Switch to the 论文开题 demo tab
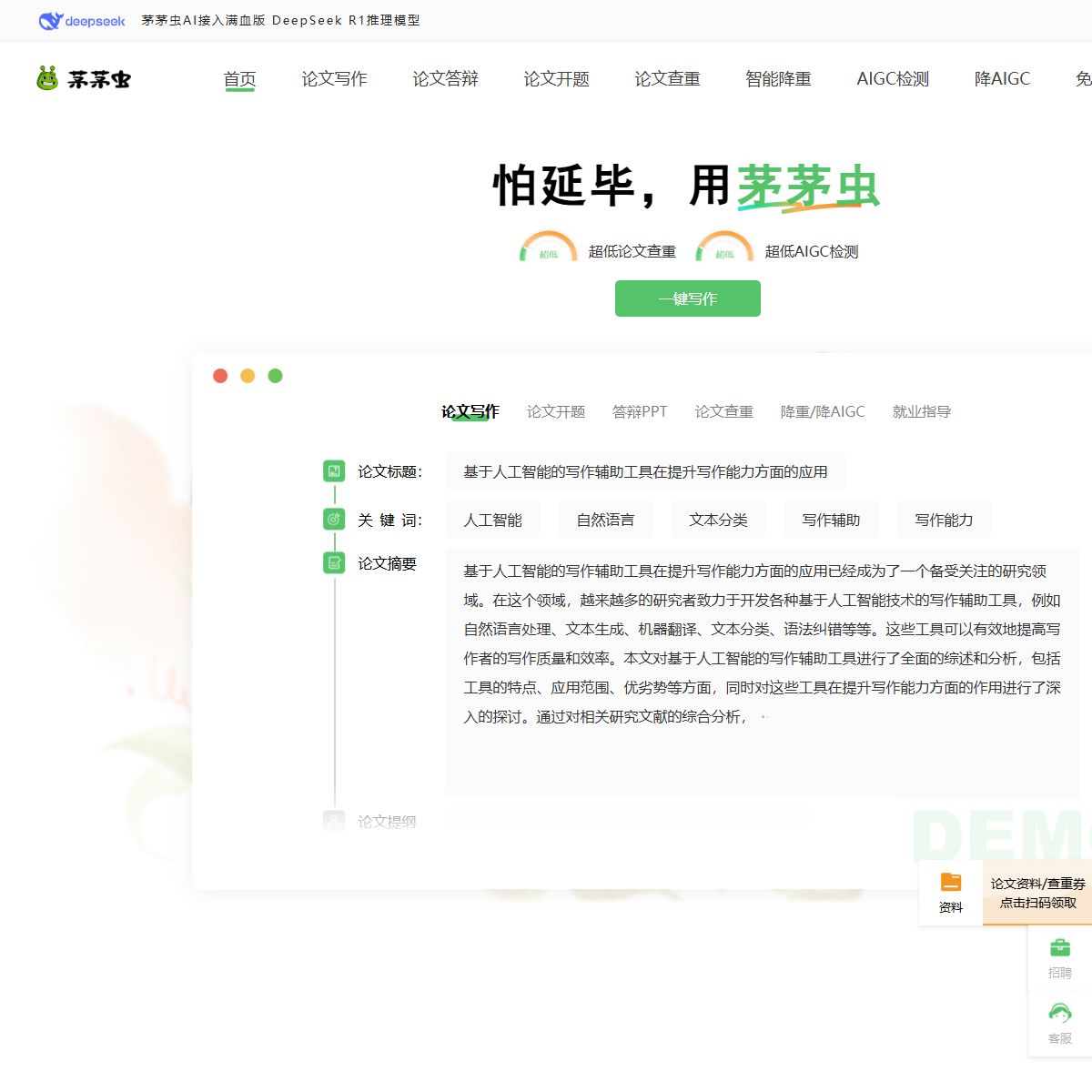The width and height of the screenshot is (1092, 1092). (556, 411)
